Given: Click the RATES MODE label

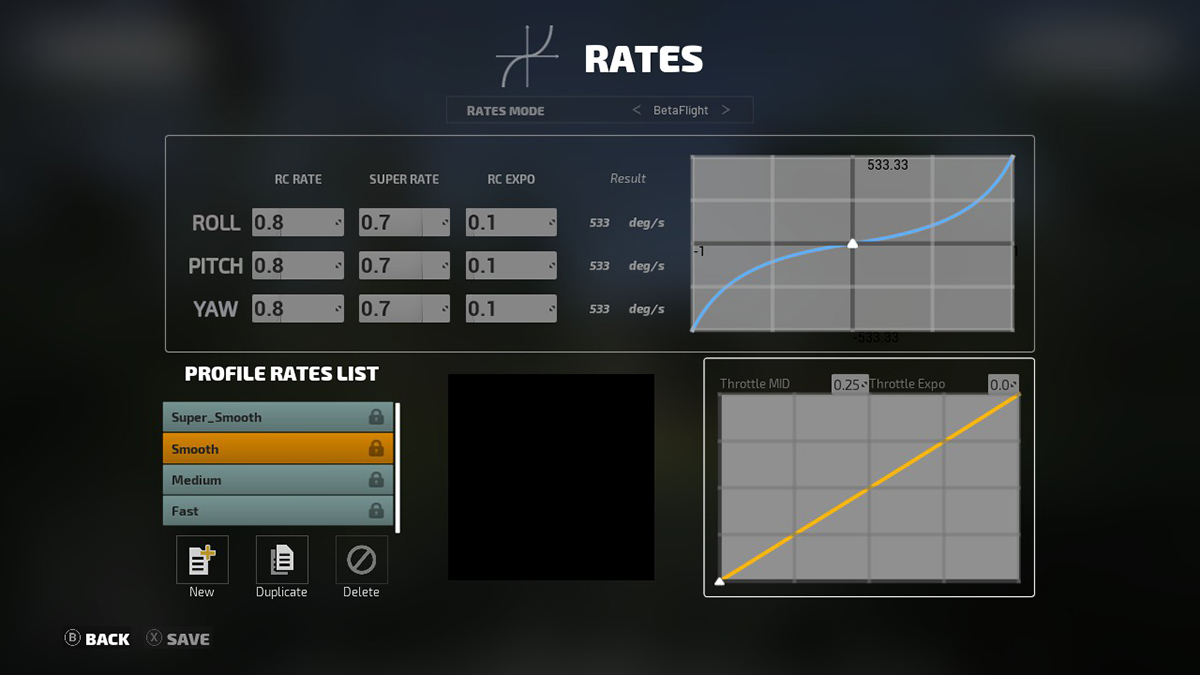Looking at the screenshot, I should [x=506, y=110].
